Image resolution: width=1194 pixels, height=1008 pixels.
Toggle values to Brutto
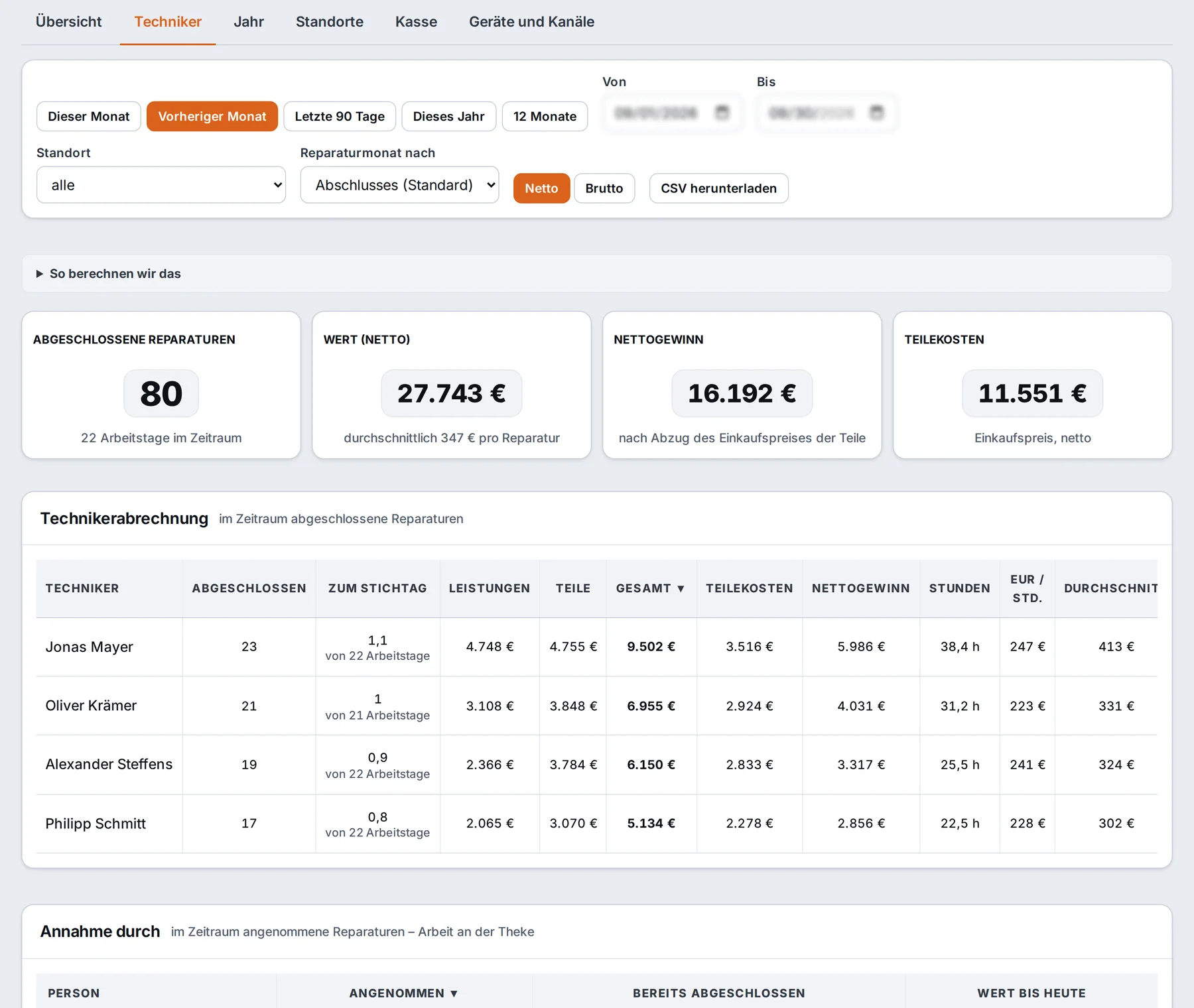pyautogui.click(x=604, y=188)
